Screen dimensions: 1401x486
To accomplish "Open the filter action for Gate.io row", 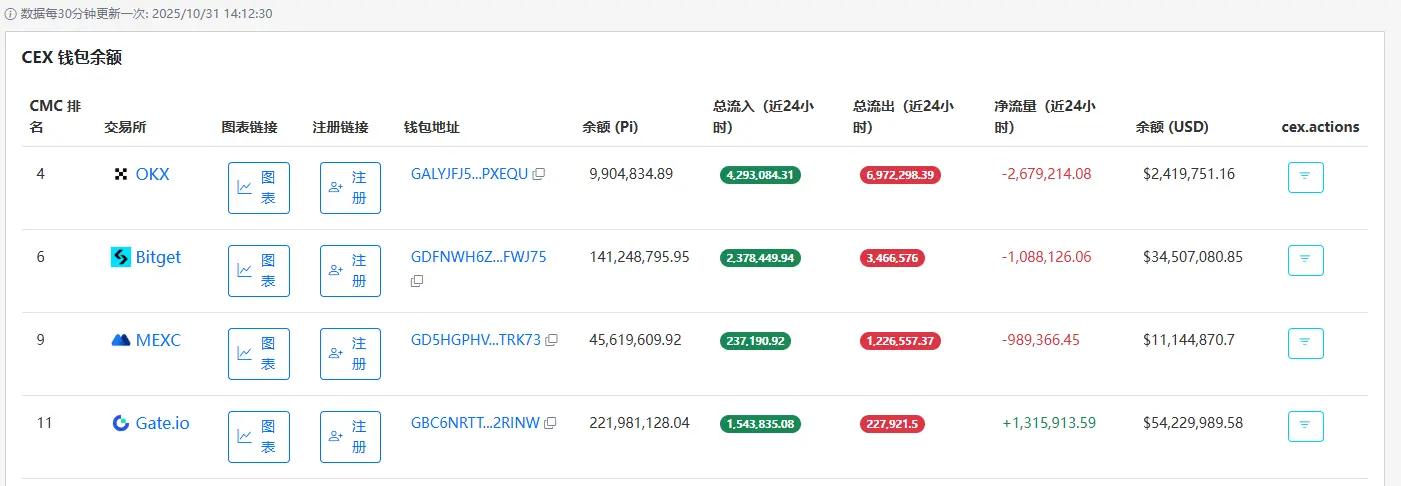I will tap(1305, 426).
